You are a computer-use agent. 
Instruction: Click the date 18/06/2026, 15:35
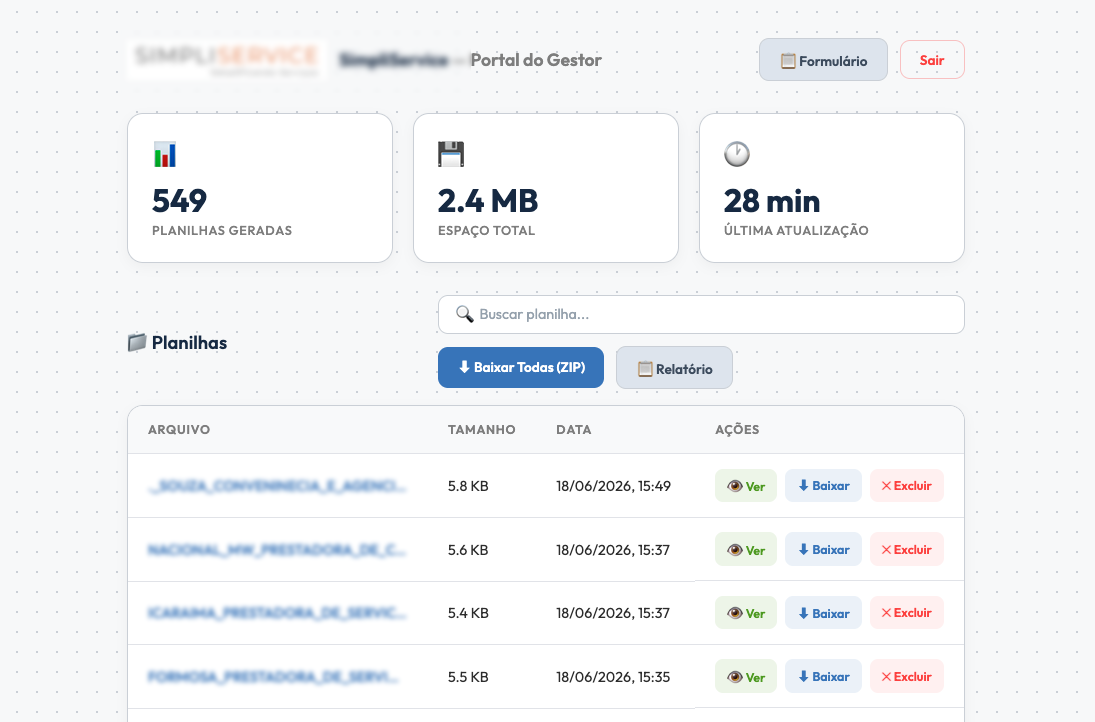point(613,677)
